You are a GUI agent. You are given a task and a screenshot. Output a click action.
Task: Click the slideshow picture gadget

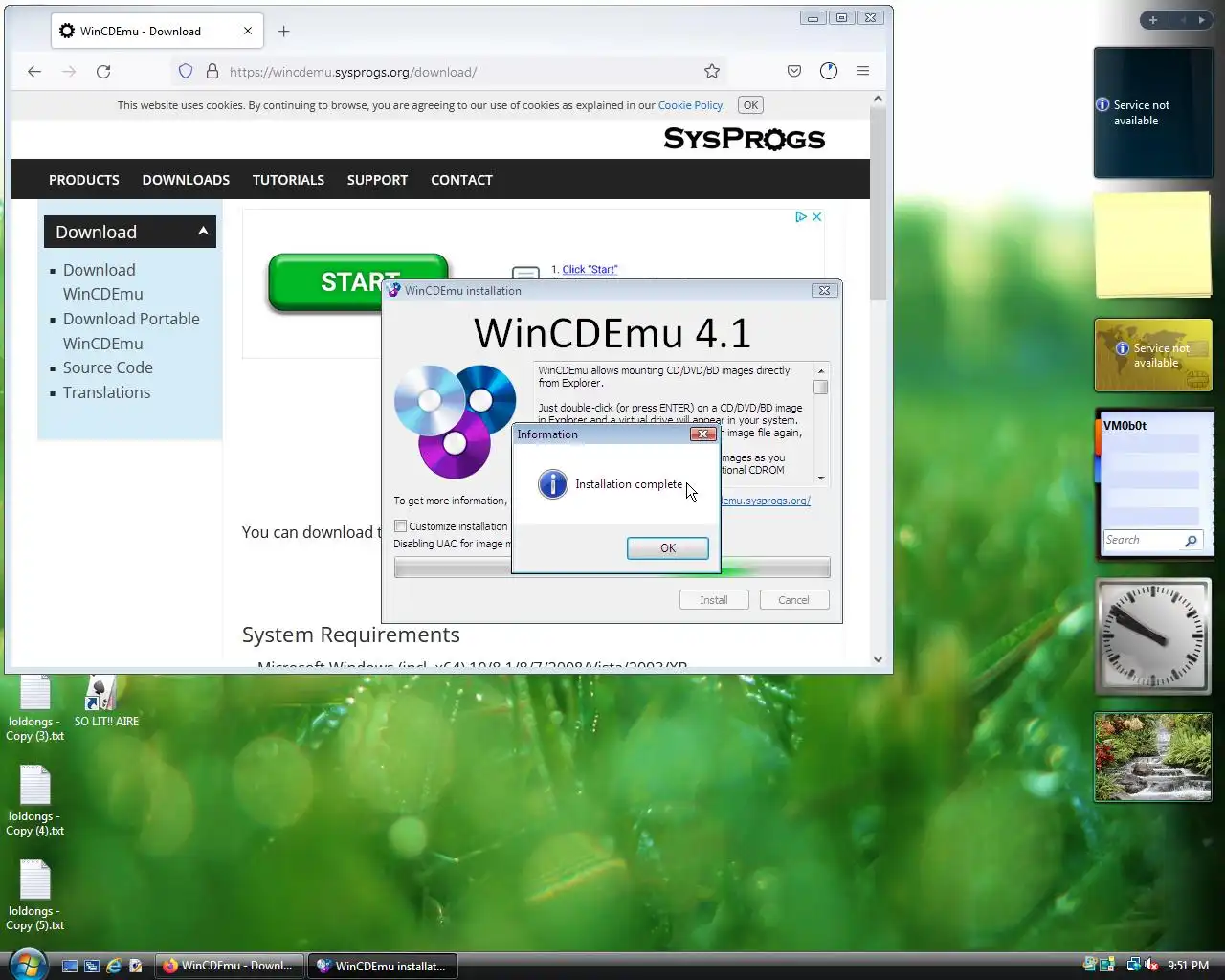pos(1153,757)
